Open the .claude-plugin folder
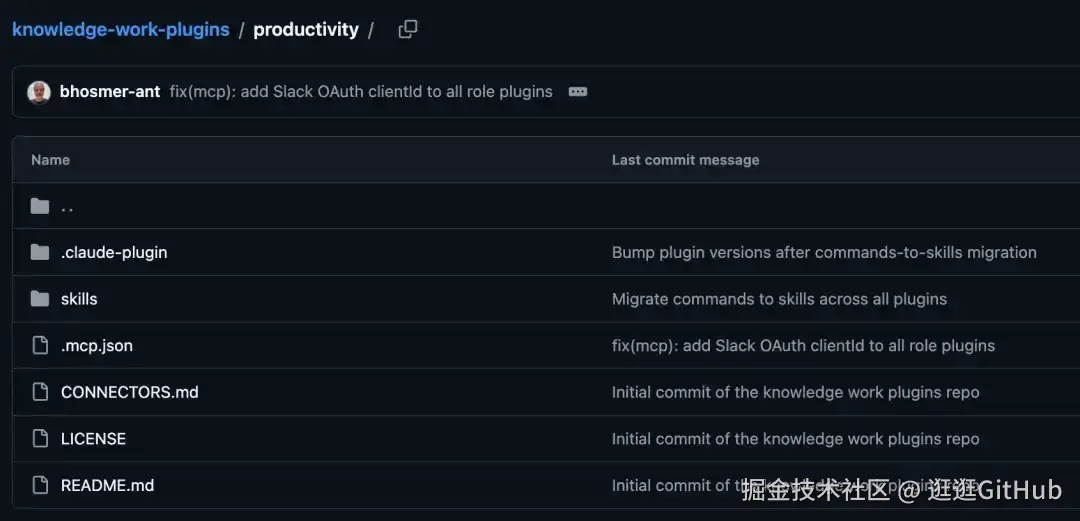 [114, 252]
